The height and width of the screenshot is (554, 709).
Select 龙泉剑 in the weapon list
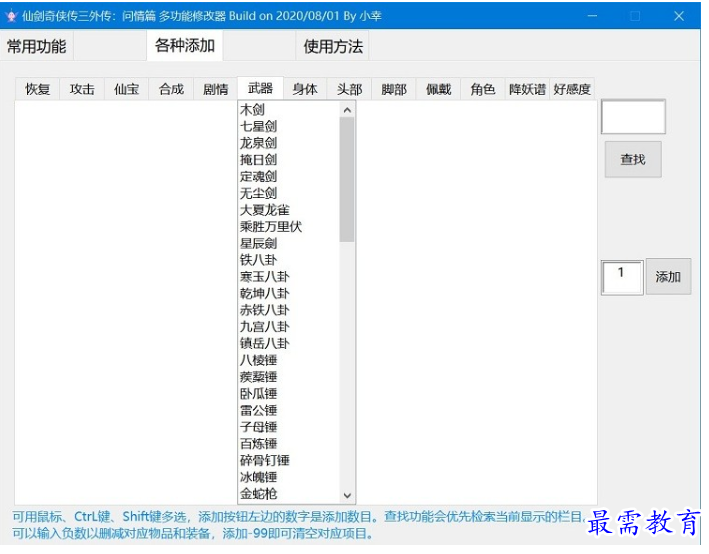coord(258,143)
